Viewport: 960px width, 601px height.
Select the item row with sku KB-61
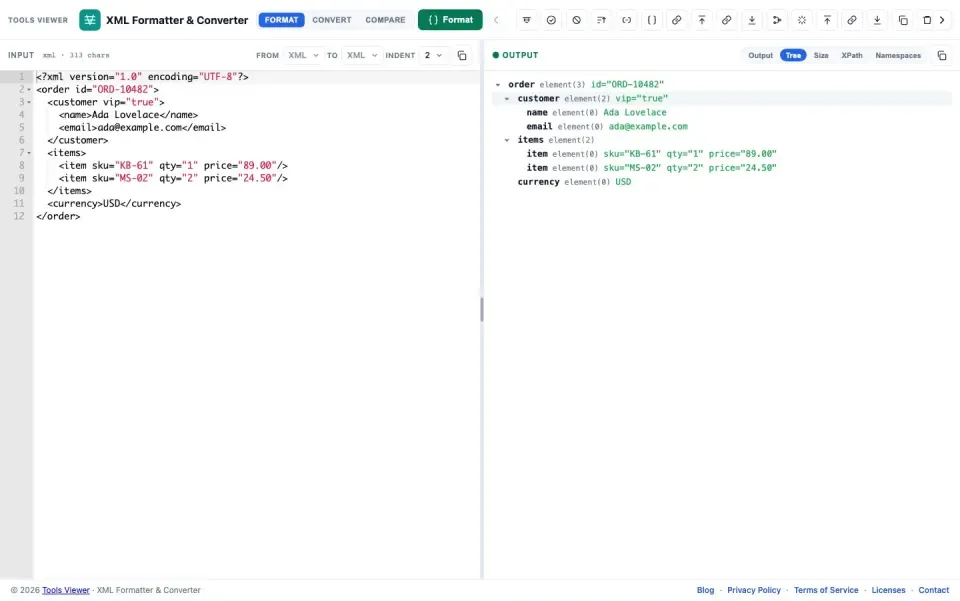tap(722, 154)
